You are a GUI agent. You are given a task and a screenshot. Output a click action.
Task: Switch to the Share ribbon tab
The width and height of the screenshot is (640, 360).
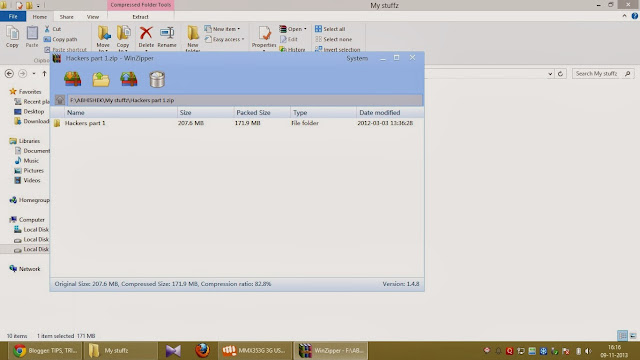67,17
